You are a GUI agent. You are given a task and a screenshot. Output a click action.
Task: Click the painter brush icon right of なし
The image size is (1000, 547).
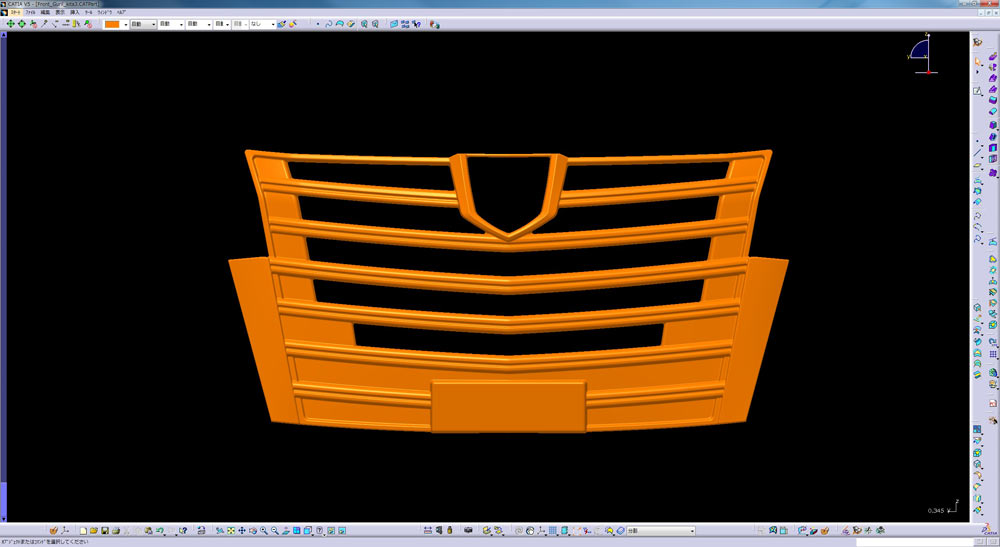(x=282, y=24)
